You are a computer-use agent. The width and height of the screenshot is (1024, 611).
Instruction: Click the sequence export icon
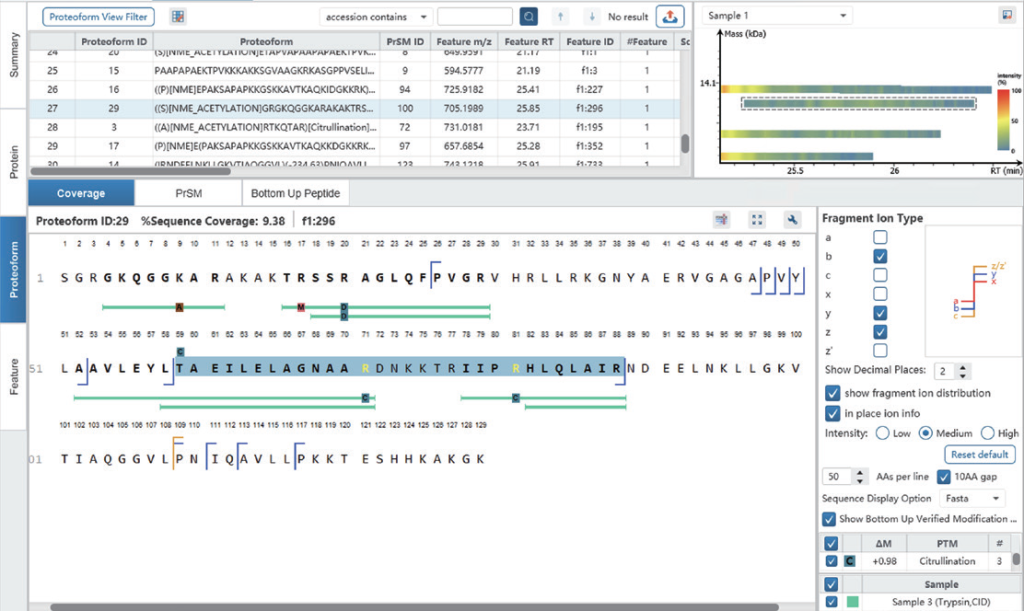tap(721, 220)
